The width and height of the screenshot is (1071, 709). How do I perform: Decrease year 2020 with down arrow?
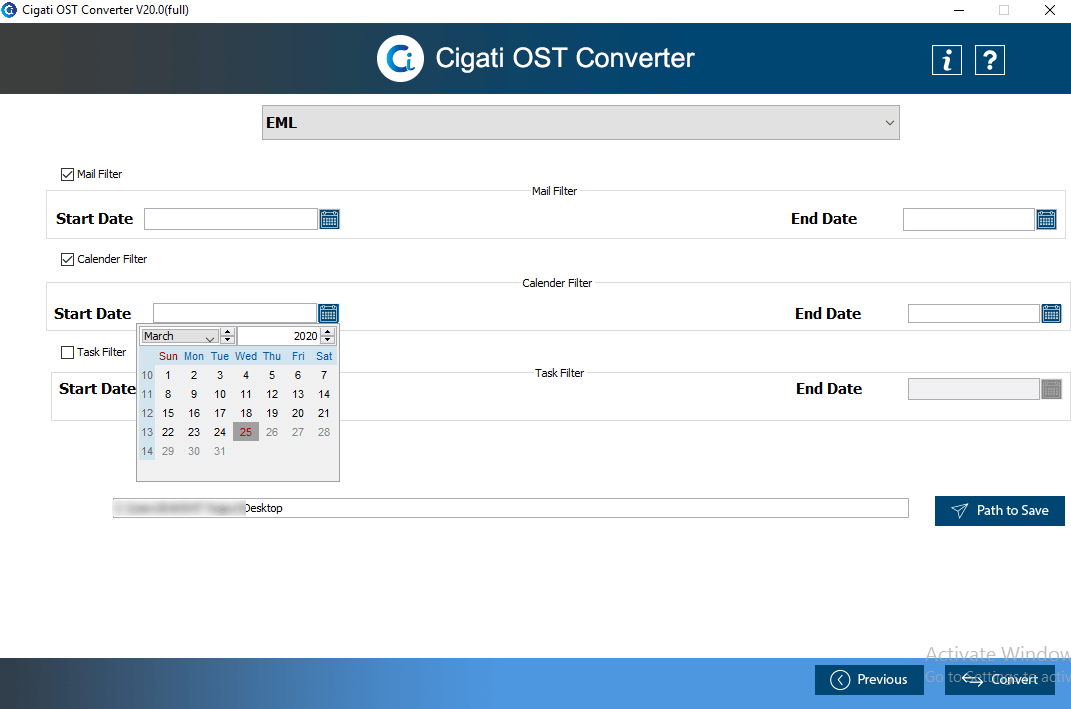pos(328,339)
